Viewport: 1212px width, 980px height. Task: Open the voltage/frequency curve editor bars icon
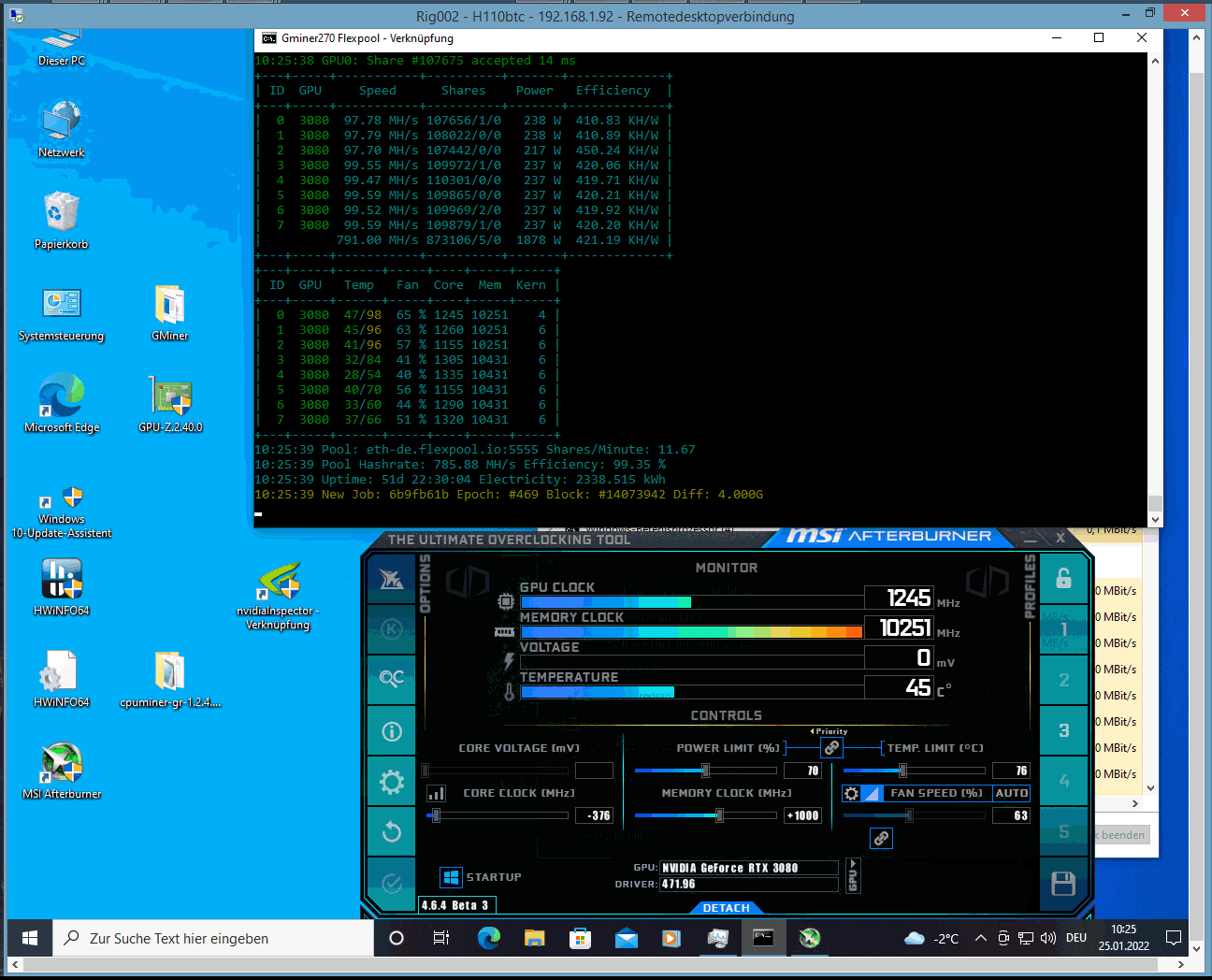(x=436, y=793)
